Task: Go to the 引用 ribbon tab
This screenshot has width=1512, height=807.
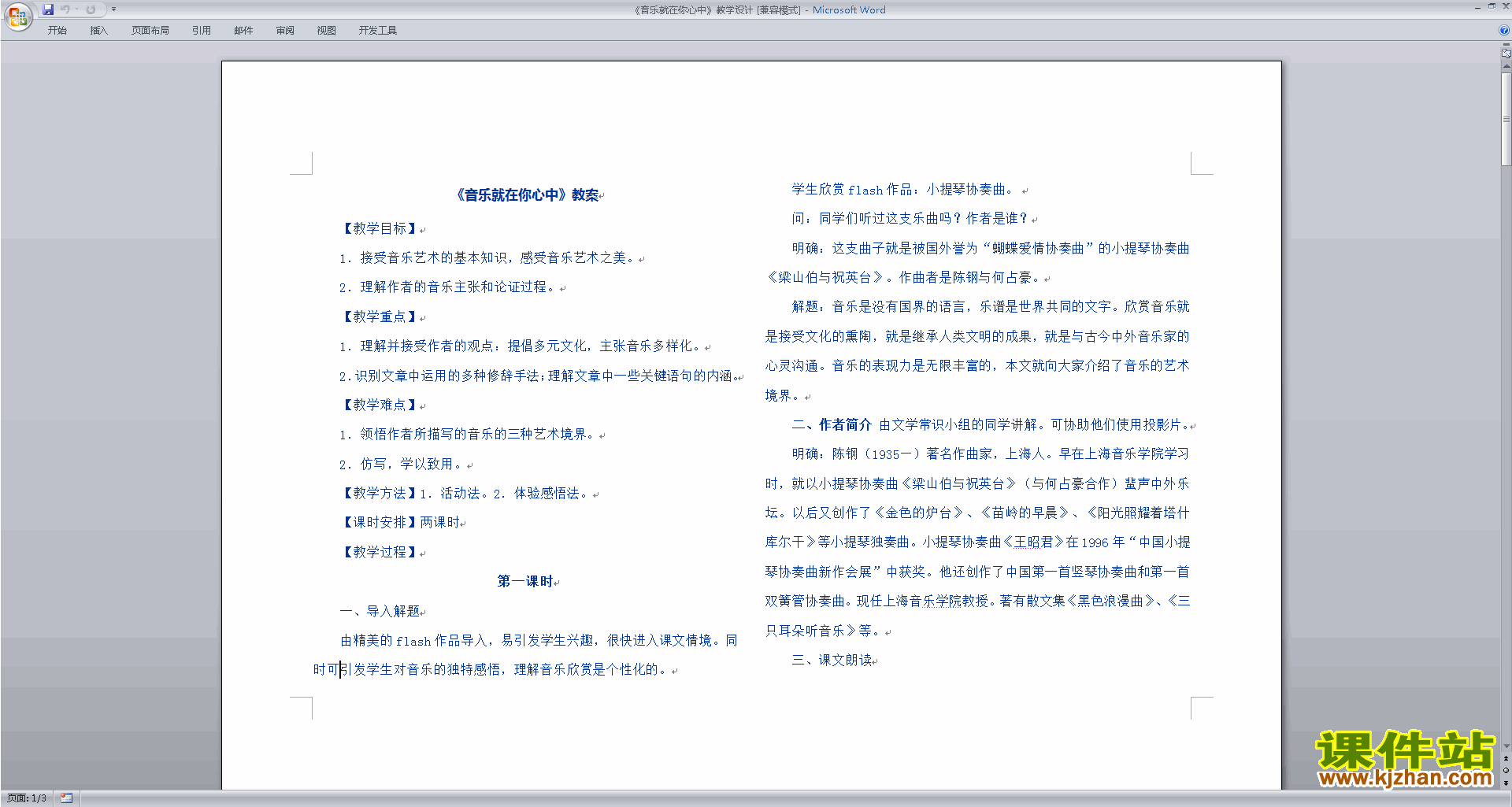Action: (x=202, y=30)
